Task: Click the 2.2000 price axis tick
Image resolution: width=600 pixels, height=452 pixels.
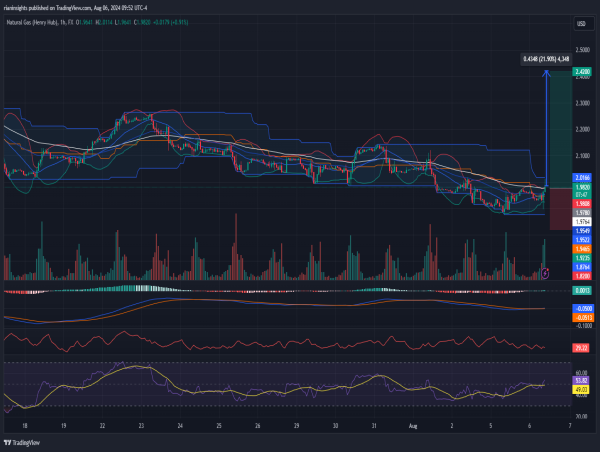Action: point(582,129)
